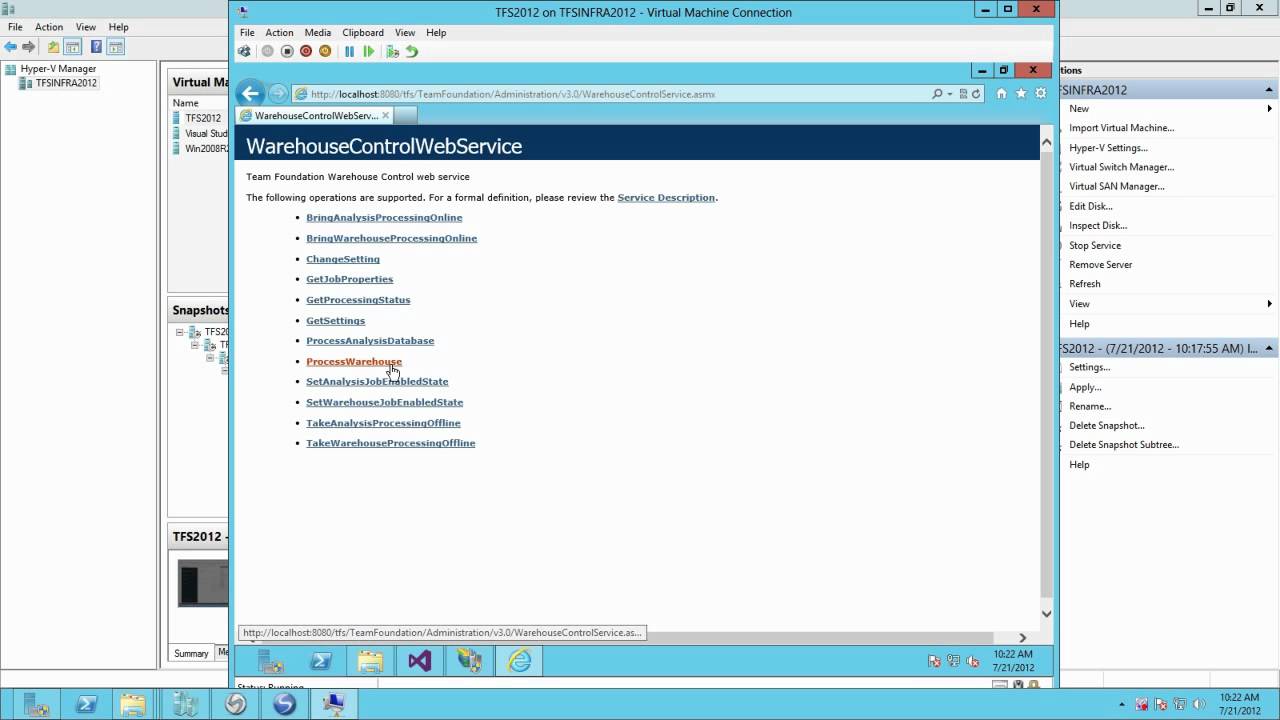1280x720 pixels.
Task: Open the TakeAnalysisProcessingOffline link
Action: [x=383, y=423]
